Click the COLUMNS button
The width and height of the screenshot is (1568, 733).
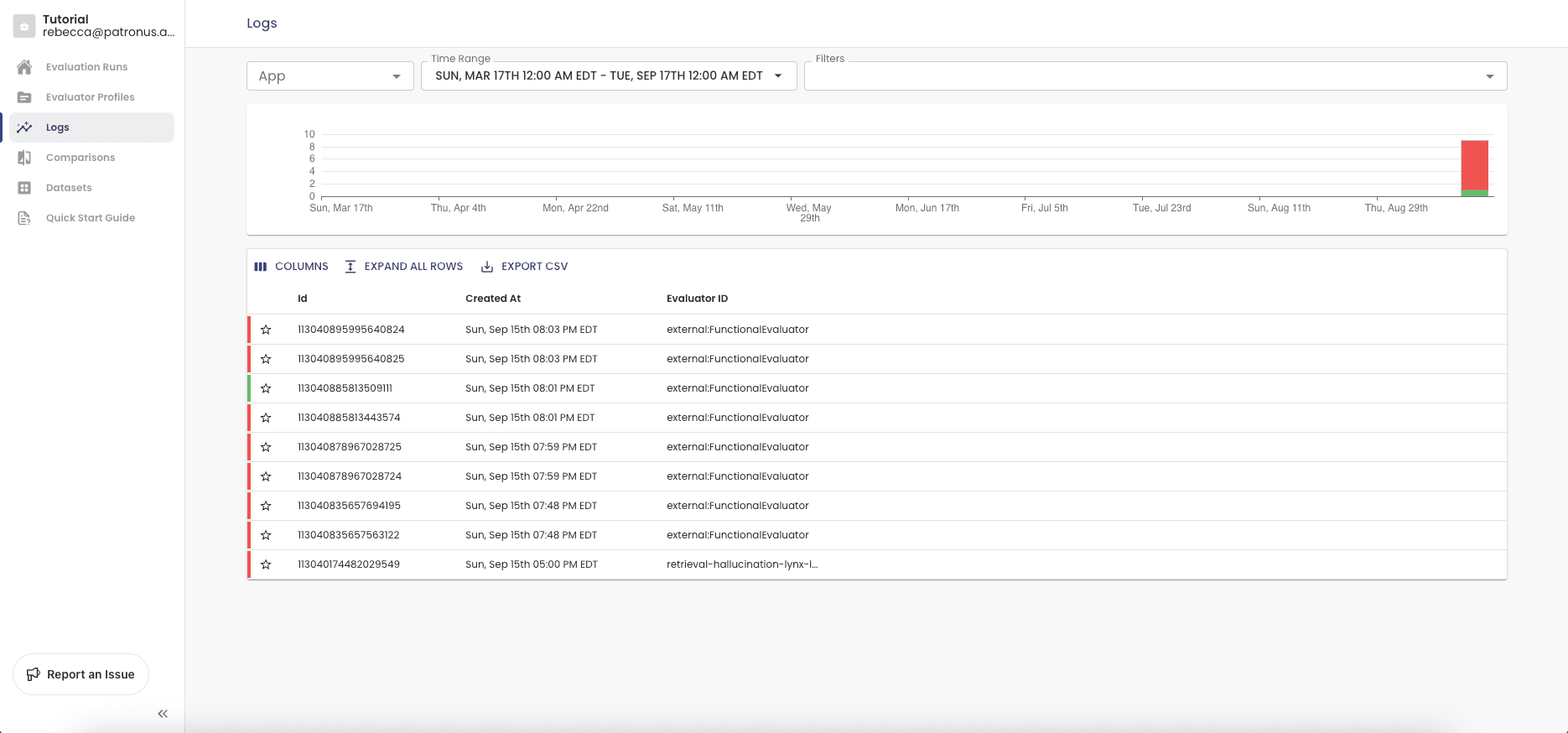[291, 267]
